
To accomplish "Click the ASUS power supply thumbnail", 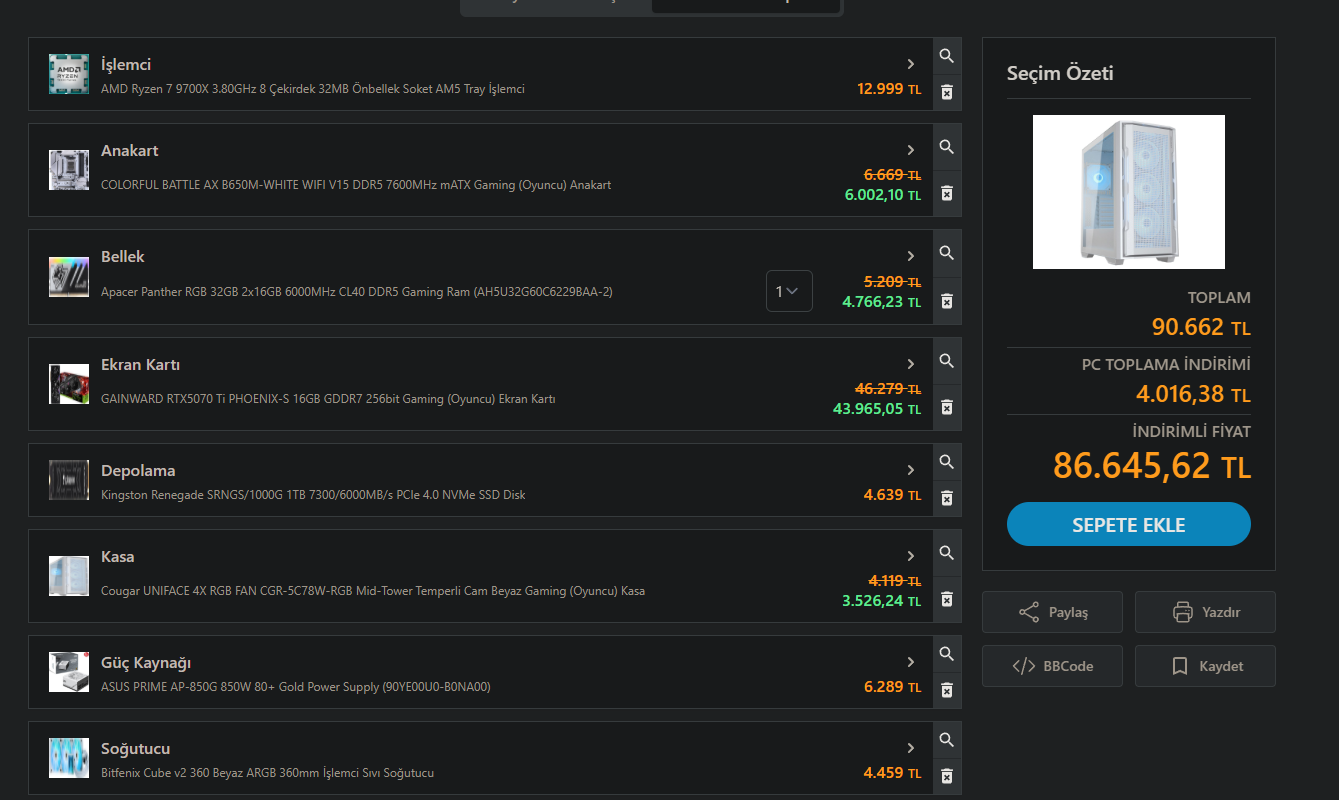I will (x=69, y=672).
